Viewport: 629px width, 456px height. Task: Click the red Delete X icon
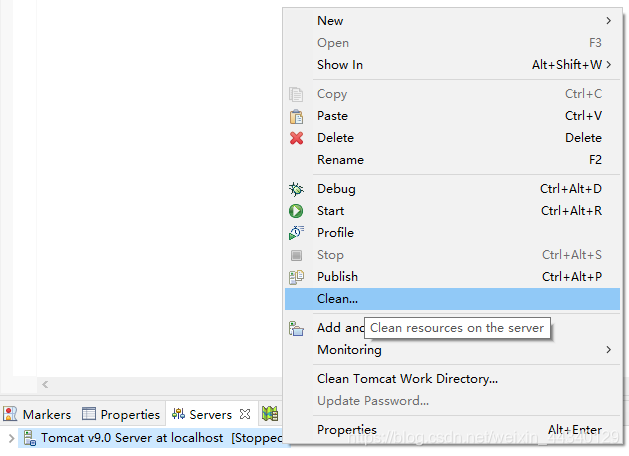point(296,138)
